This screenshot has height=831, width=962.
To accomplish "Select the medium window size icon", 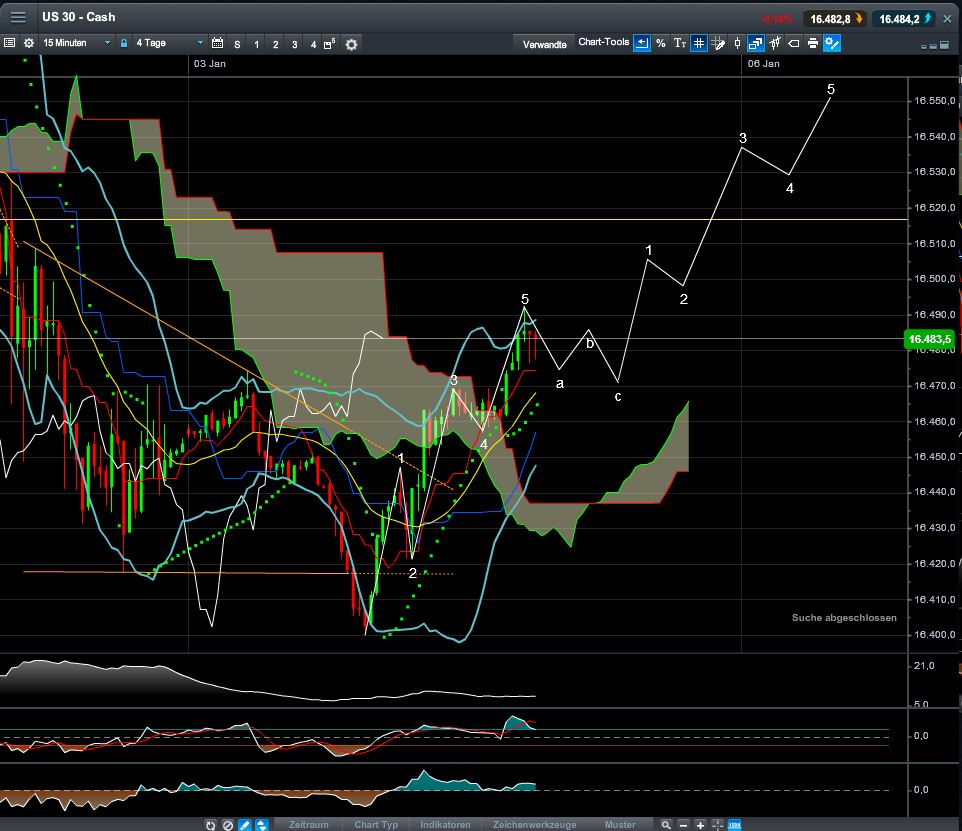I will pos(933,46).
